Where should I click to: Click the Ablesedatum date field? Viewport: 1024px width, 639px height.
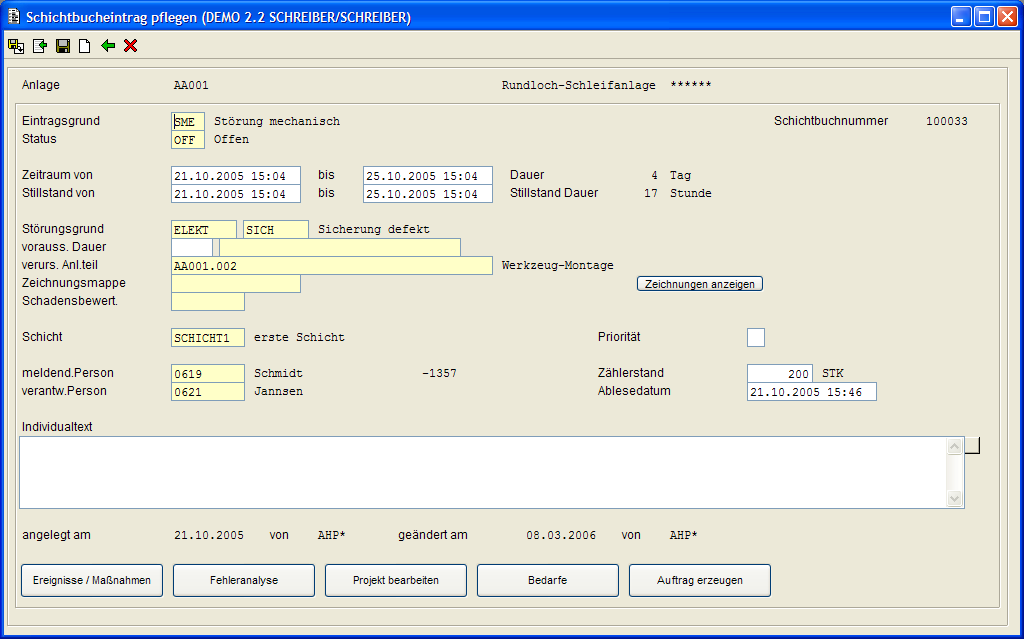pos(812,392)
